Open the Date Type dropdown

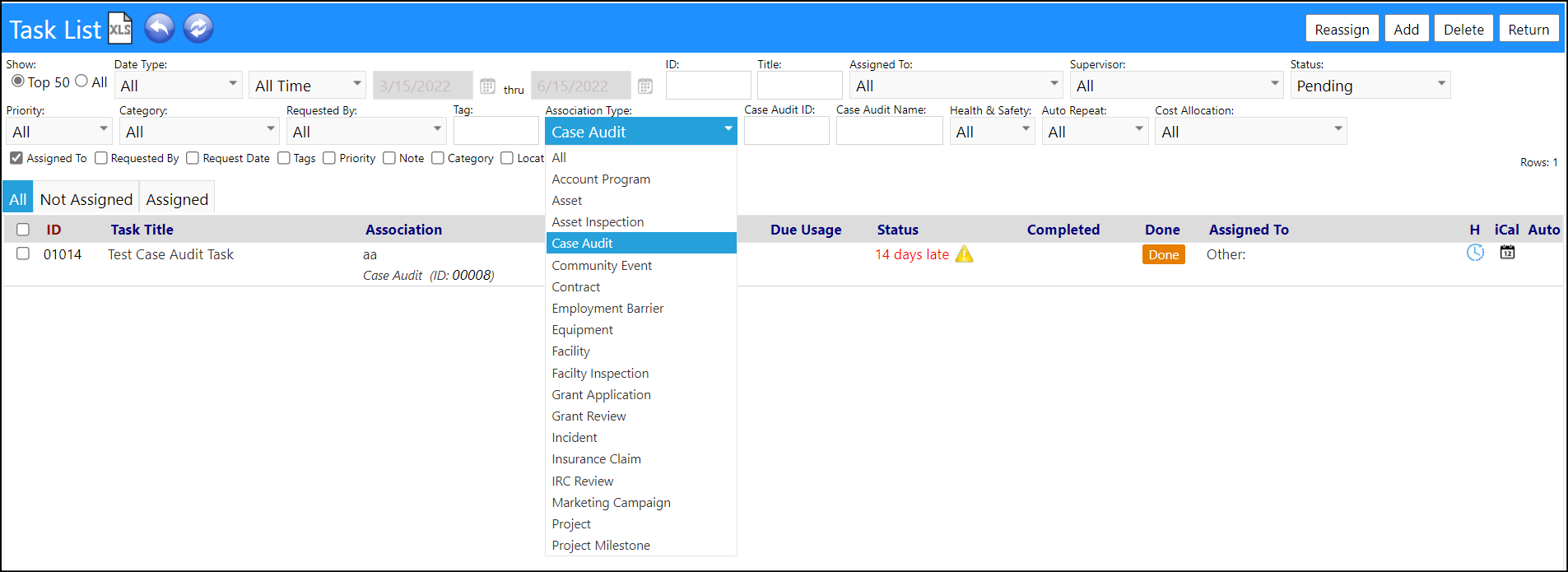[x=179, y=85]
